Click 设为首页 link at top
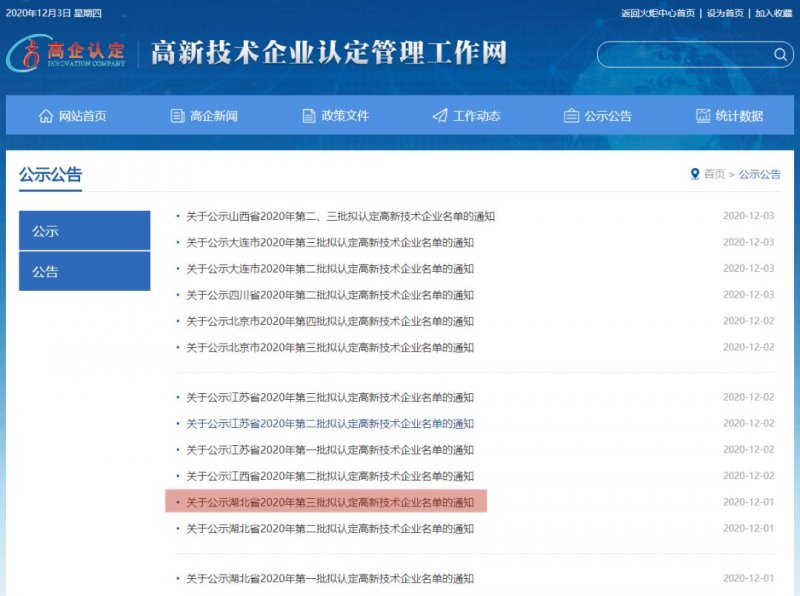This screenshot has height=596, width=800. point(725,13)
